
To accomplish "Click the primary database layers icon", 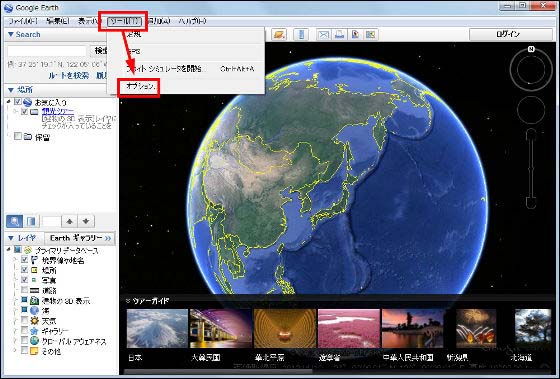I will 28,250.
